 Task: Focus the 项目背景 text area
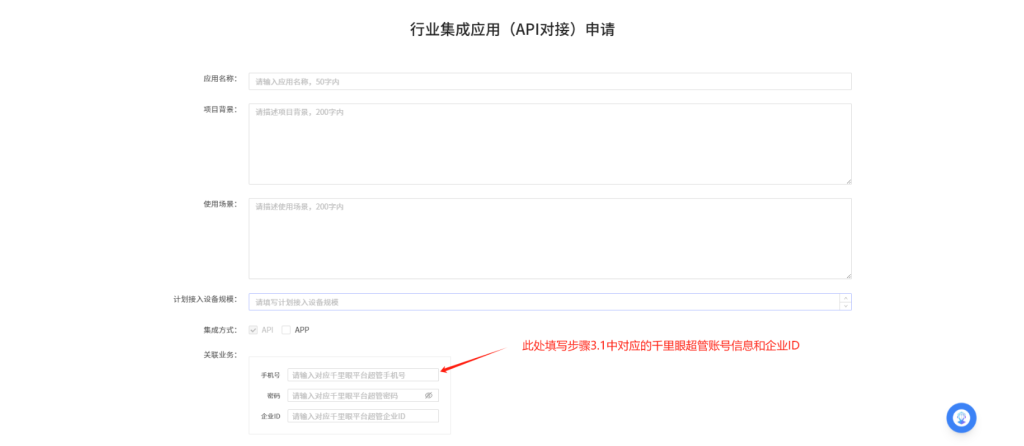pos(550,144)
